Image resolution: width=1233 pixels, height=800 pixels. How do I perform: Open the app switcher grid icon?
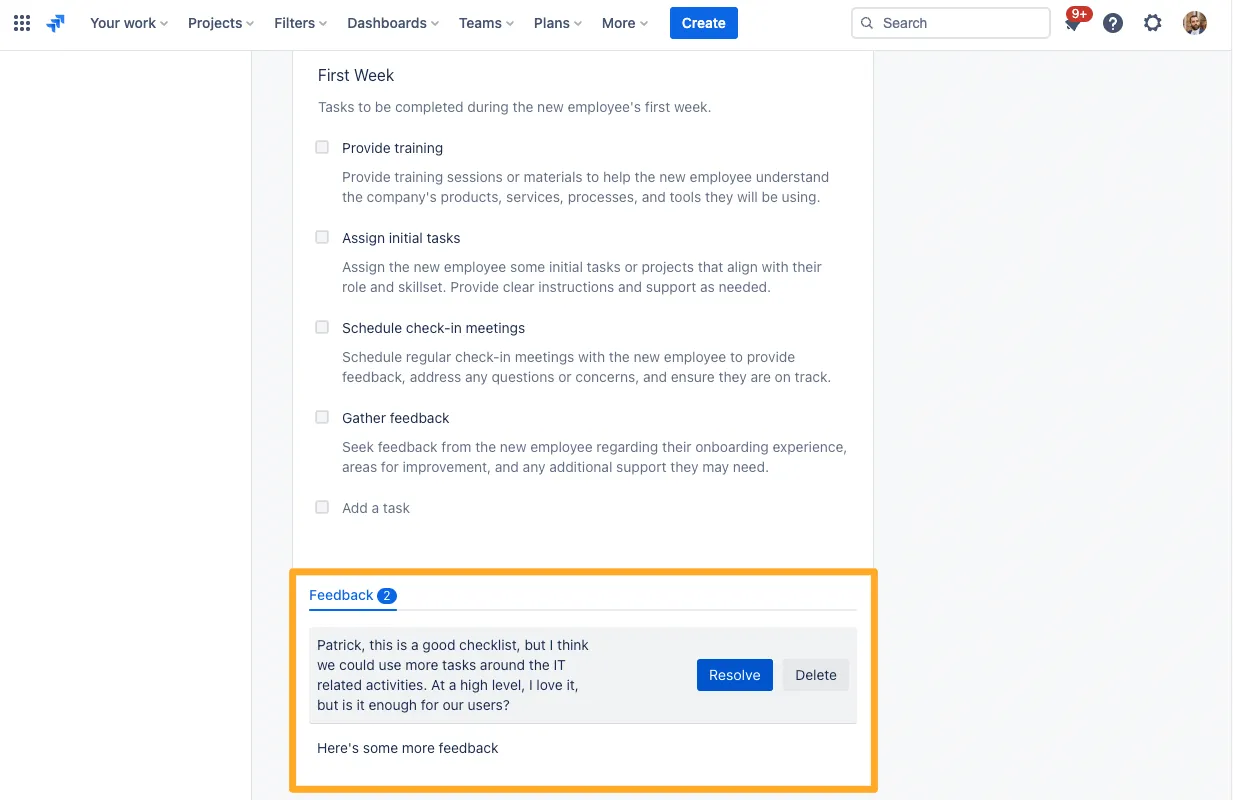[22, 23]
